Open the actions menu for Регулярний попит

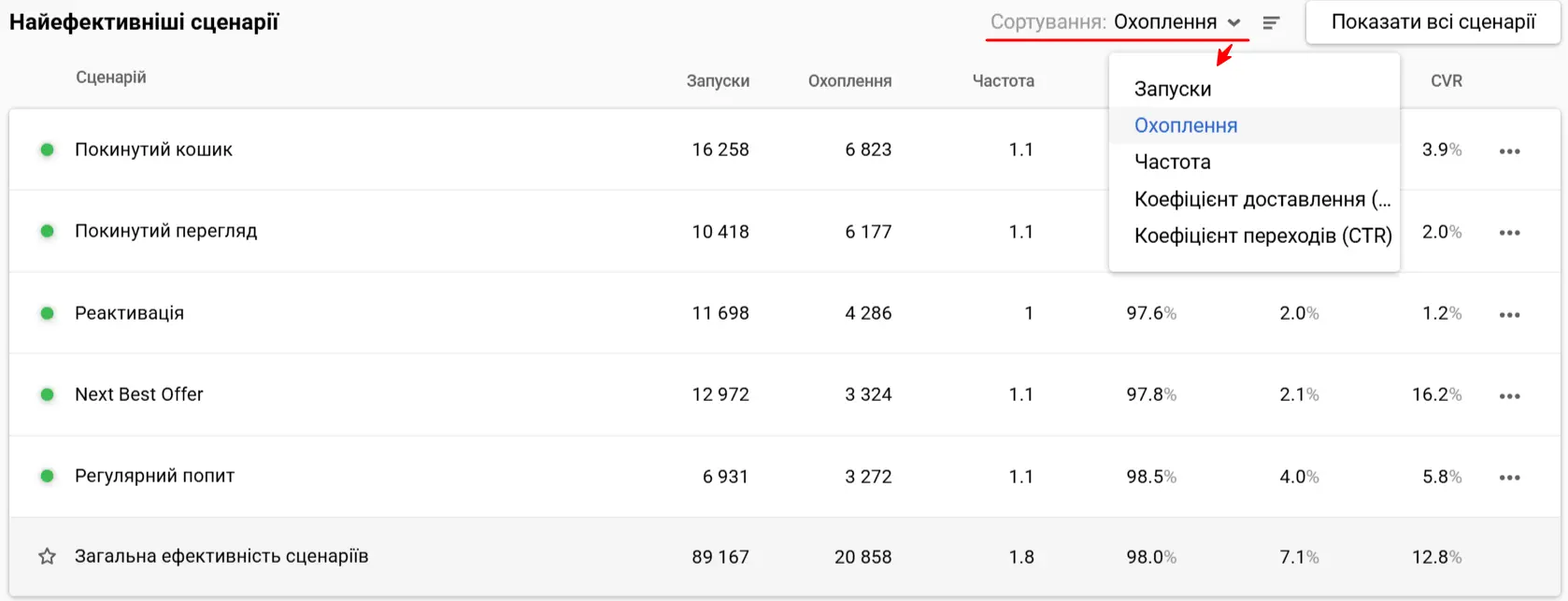click(1510, 476)
